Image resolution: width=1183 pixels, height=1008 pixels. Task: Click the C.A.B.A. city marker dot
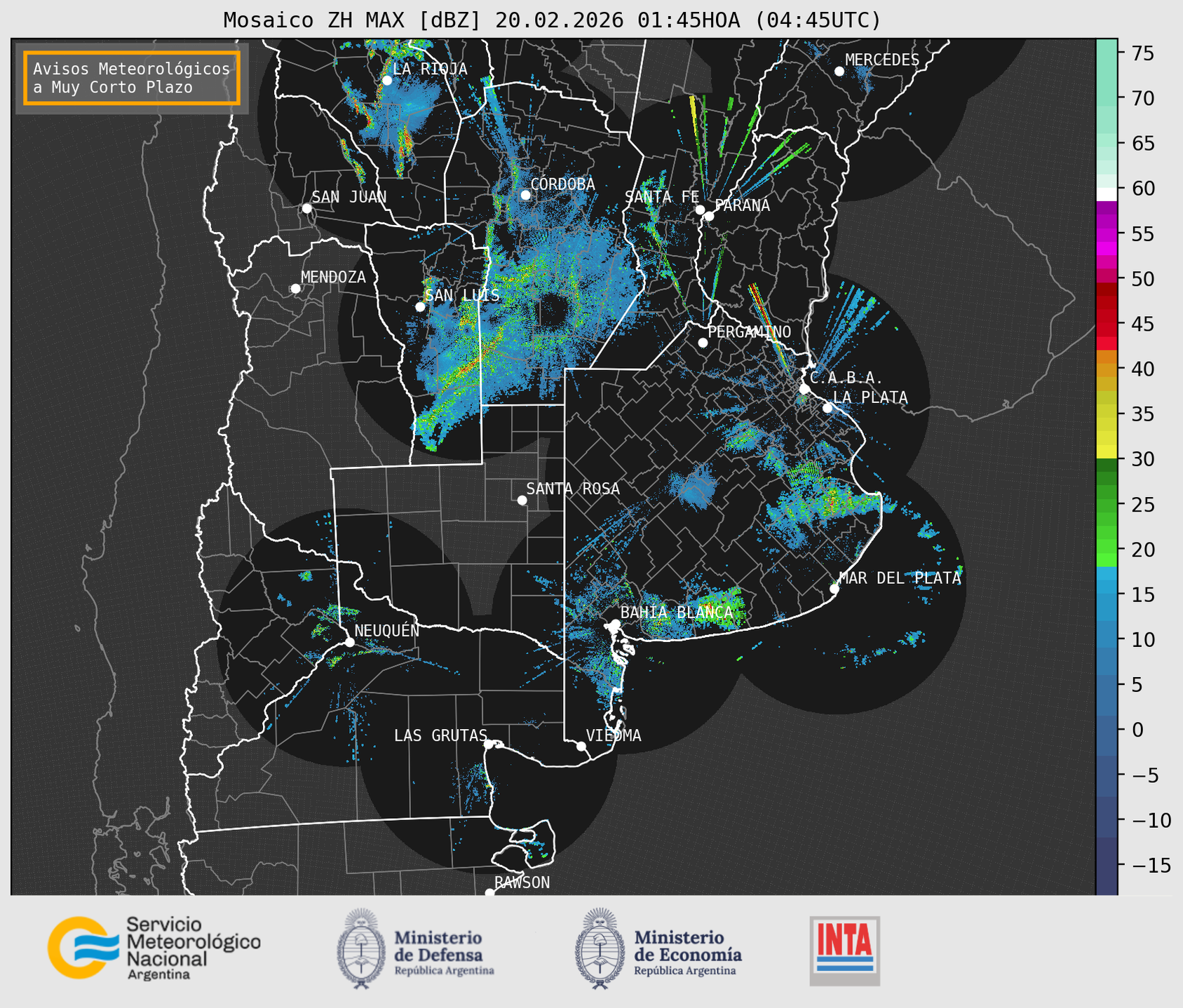804,389
